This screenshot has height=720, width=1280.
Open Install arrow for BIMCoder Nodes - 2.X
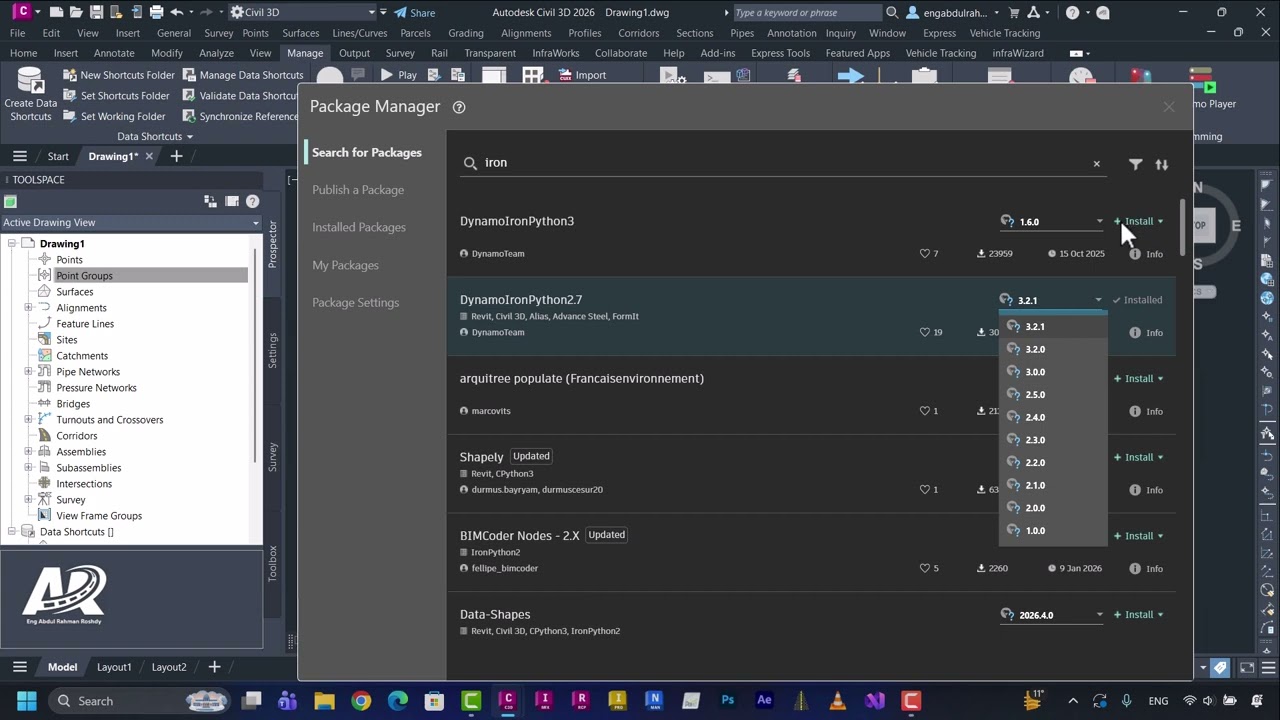1160,536
